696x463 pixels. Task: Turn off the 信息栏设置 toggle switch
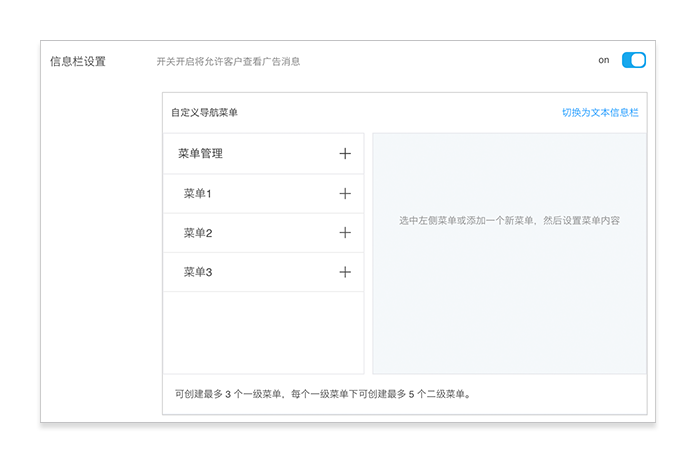[633, 61]
